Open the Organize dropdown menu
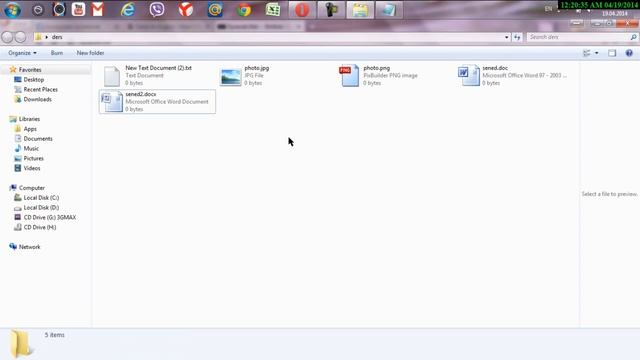 tap(22, 53)
